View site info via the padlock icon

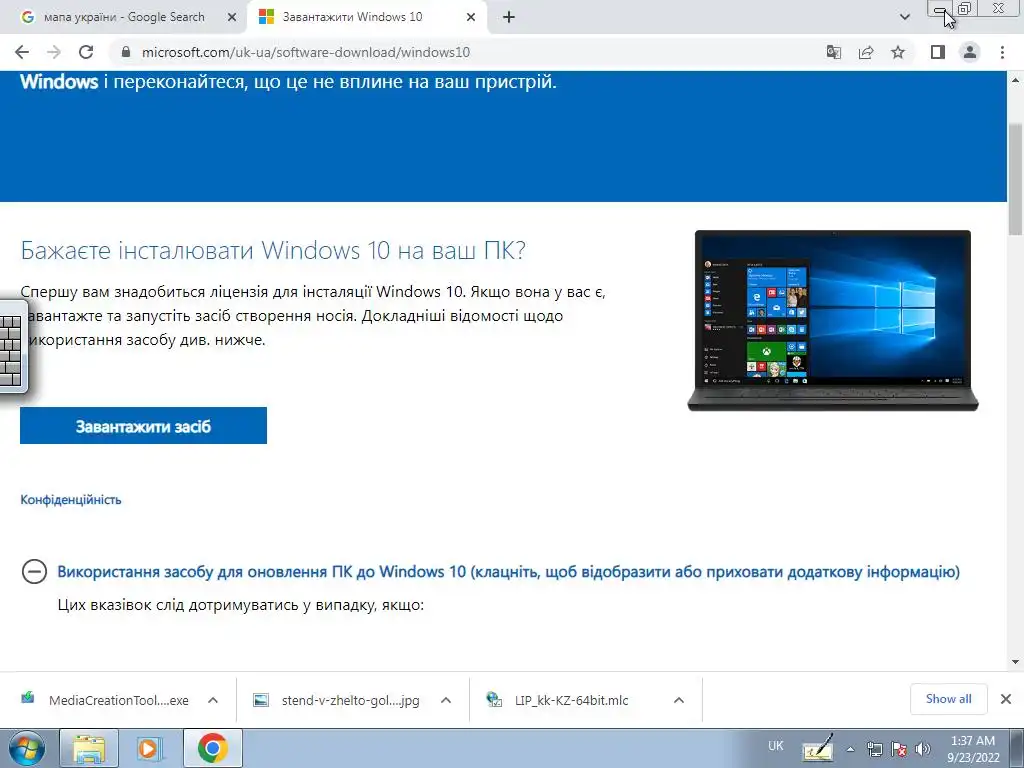127,52
